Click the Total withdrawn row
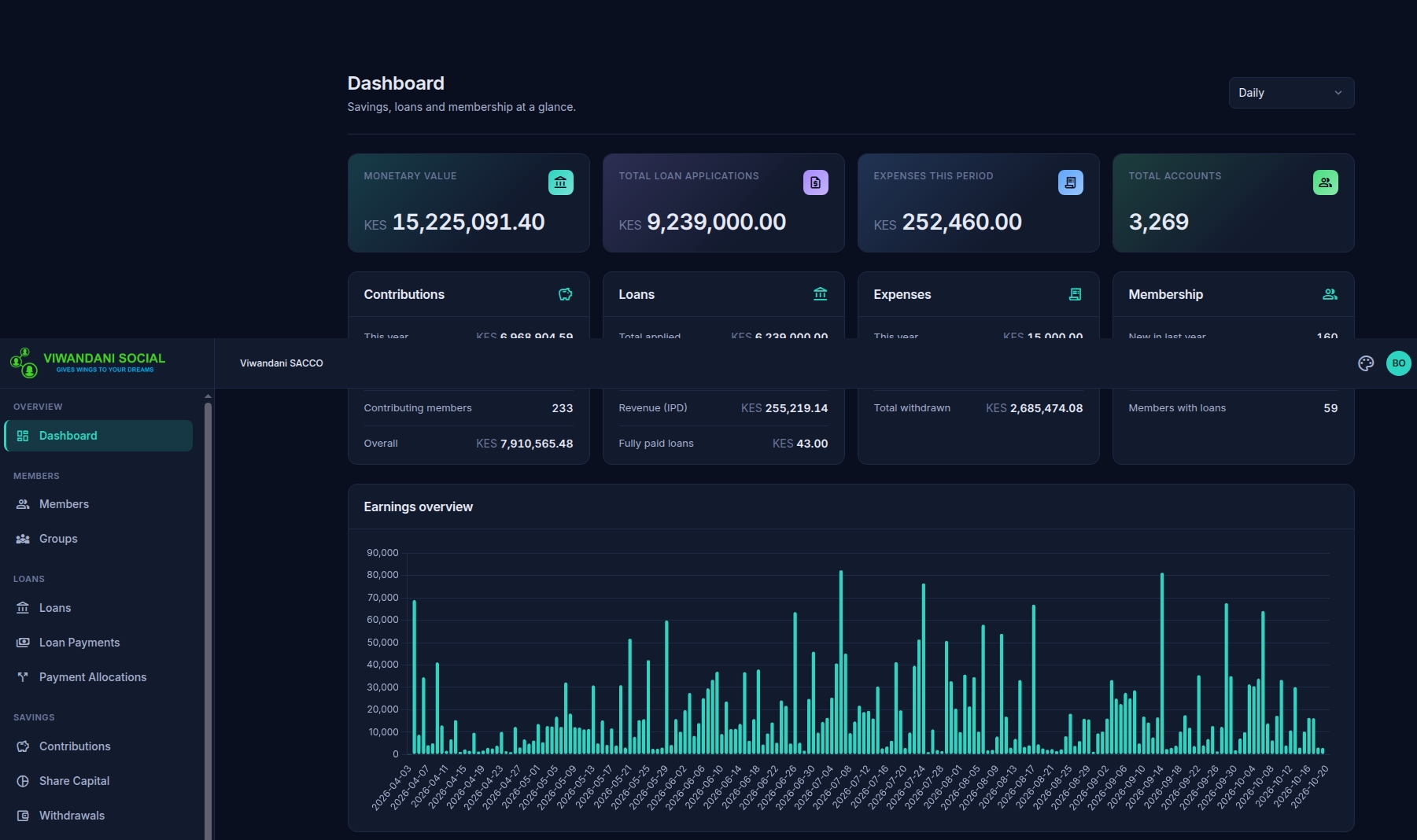The height and width of the screenshot is (840, 1417). (x=978, y=408)
